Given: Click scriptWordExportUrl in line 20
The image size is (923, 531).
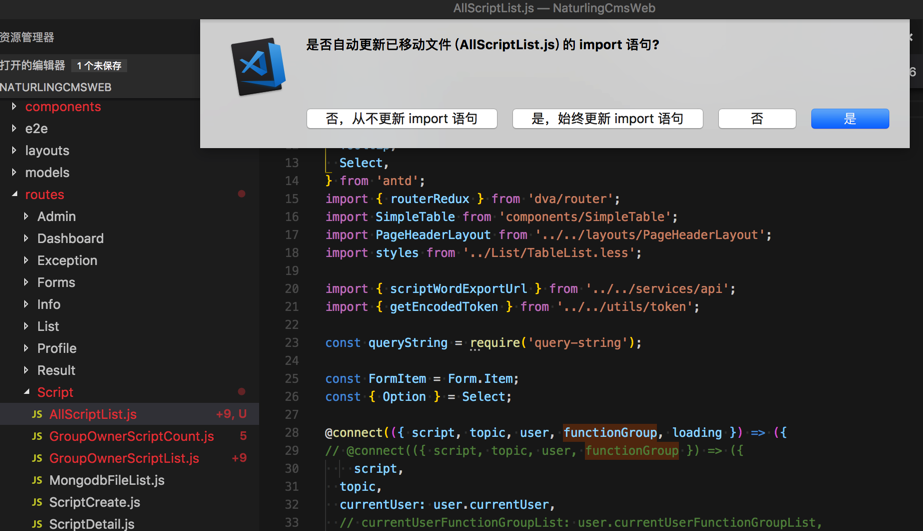Looking at the screenshot, I should pyautogui.click(x=458, y=288).
